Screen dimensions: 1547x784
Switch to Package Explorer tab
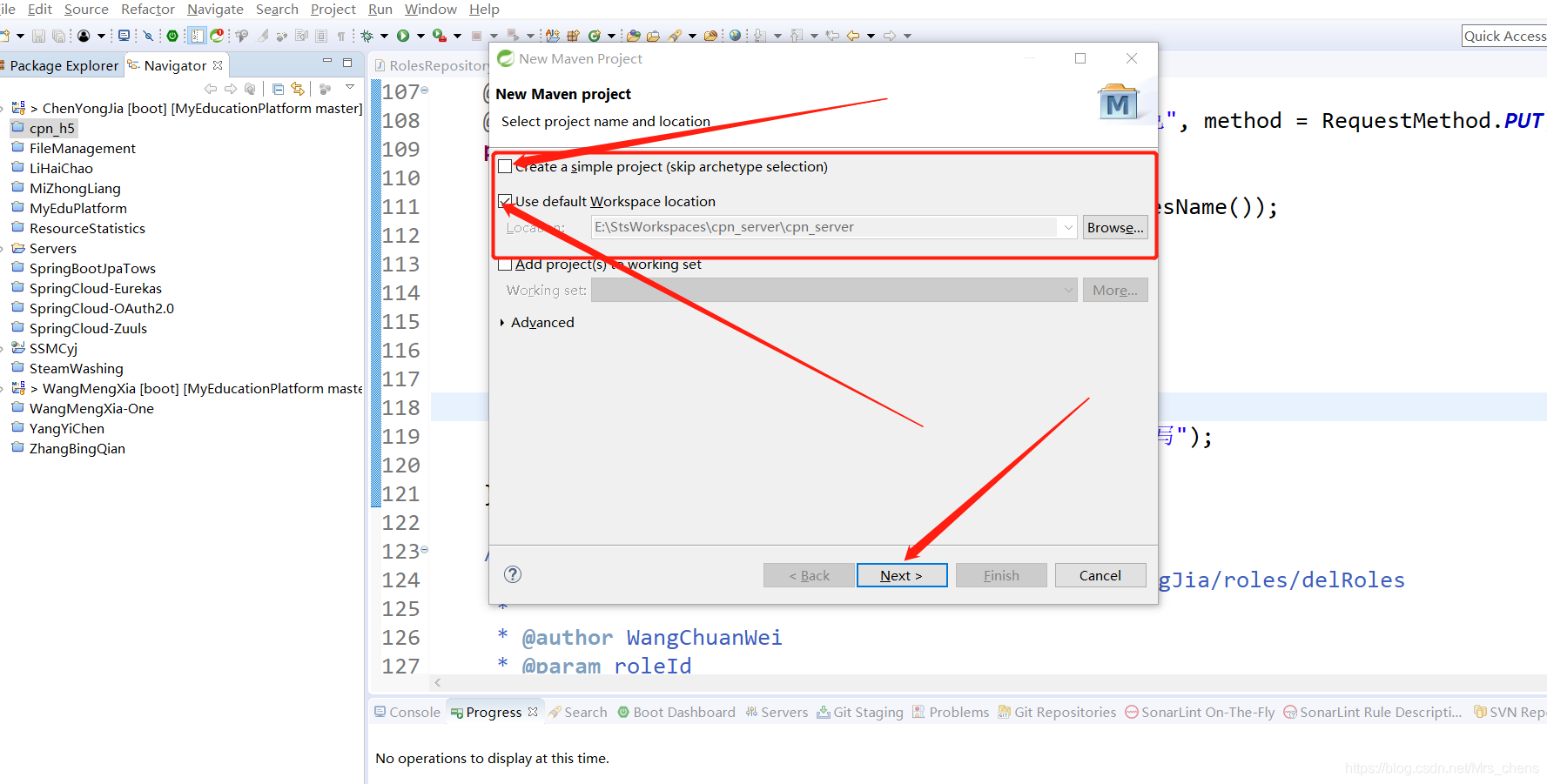click(x=60, y=65)
